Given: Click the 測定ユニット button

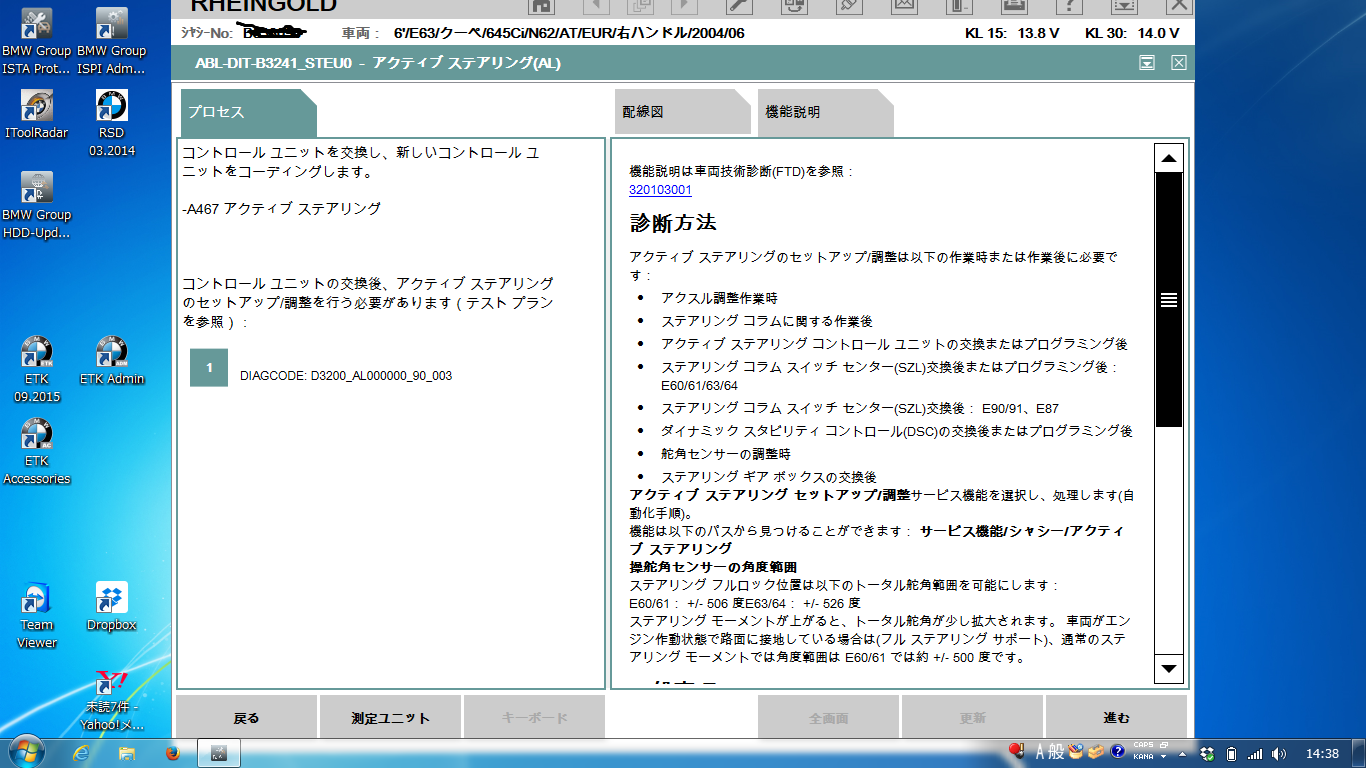Looking at the screenshot, I should 390,717.
